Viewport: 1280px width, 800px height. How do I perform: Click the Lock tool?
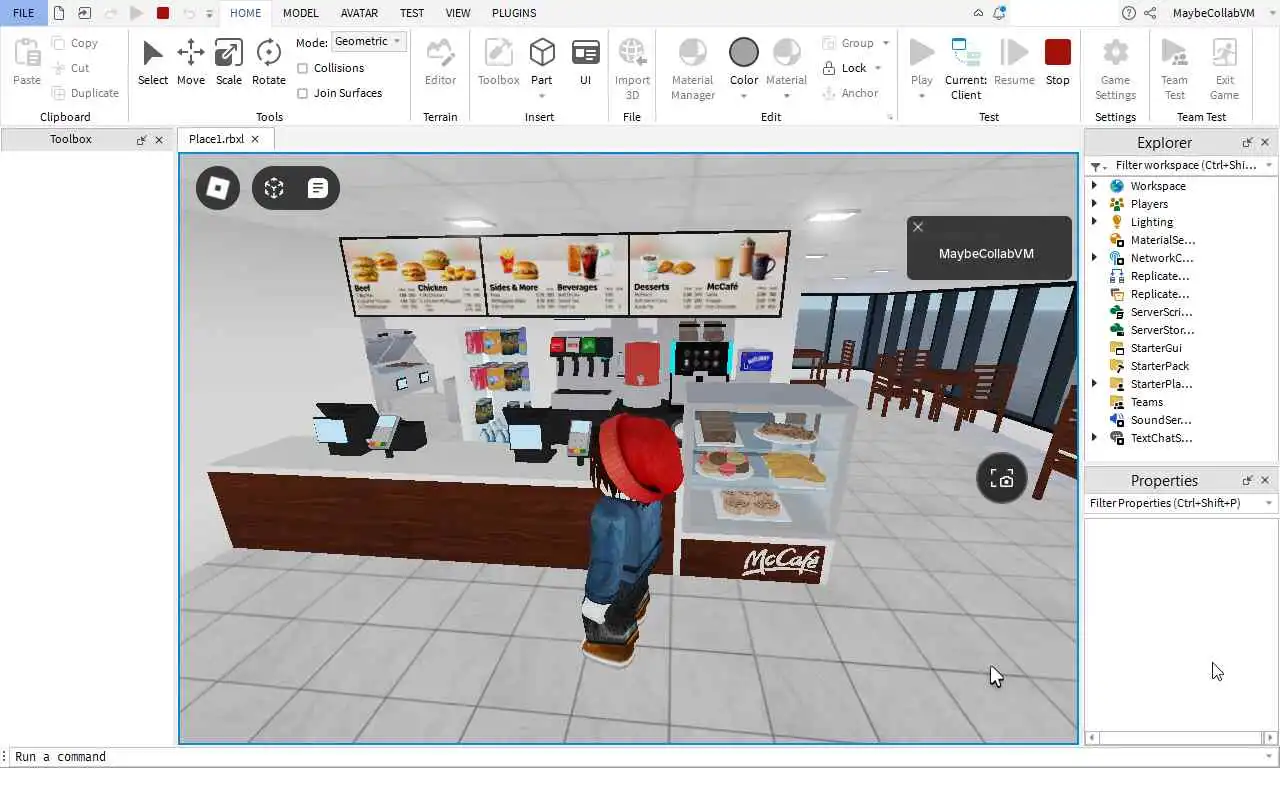[845, 68]
